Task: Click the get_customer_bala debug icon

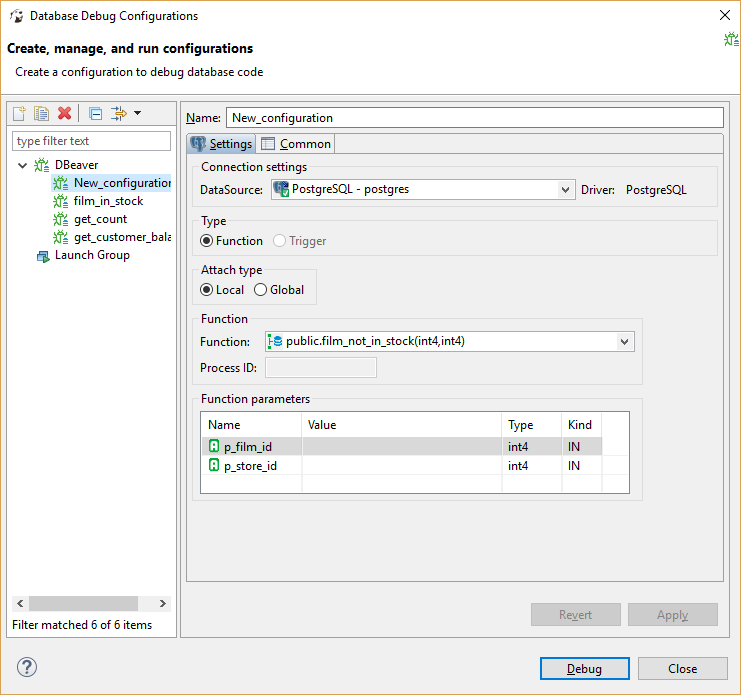Action: click(x=60, y=237)
